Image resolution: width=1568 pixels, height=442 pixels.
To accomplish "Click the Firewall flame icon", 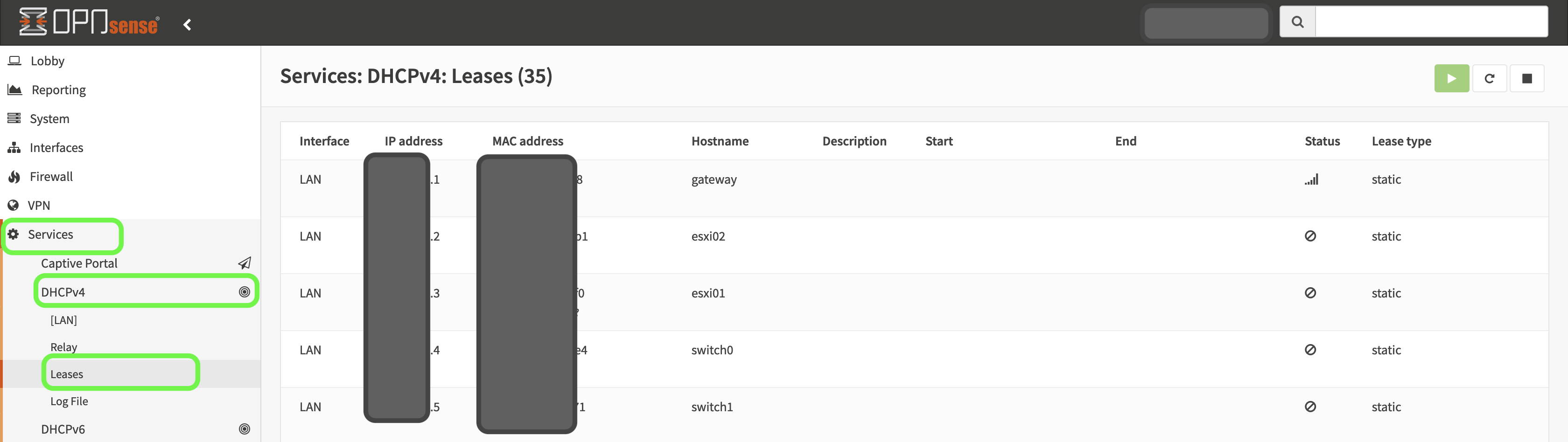I will (14, 176).
